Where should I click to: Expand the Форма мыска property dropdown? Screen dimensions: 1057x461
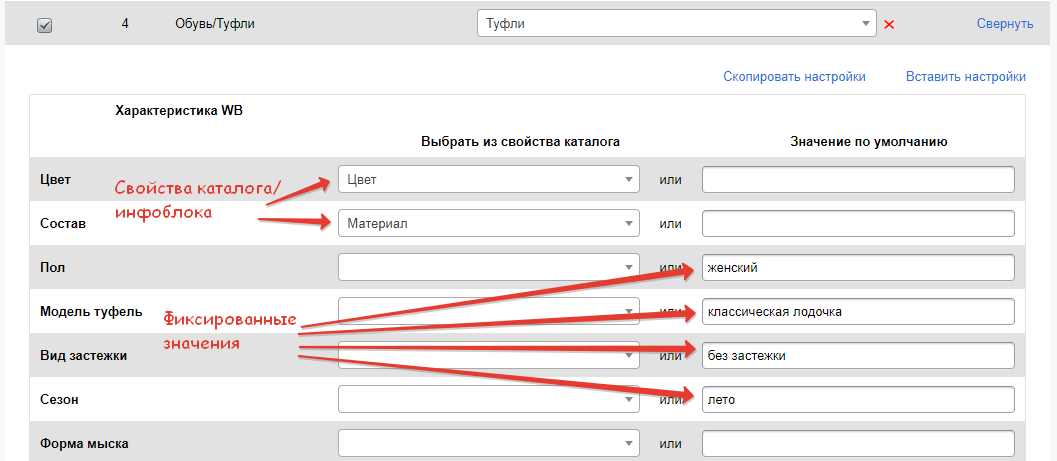click(488, 443)
